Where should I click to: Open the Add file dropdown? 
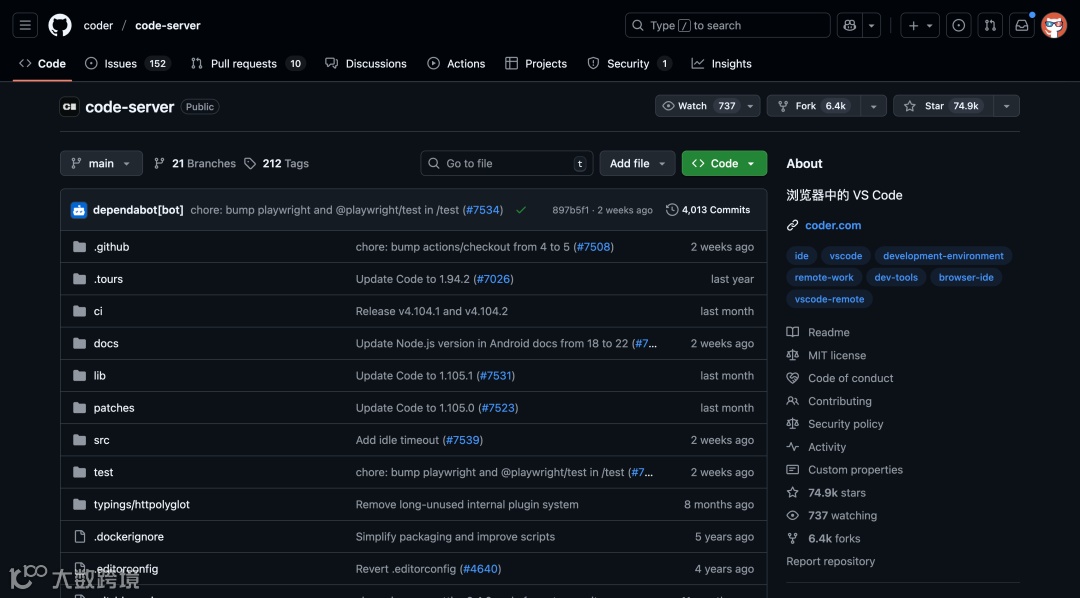click(x=637, y=163)
